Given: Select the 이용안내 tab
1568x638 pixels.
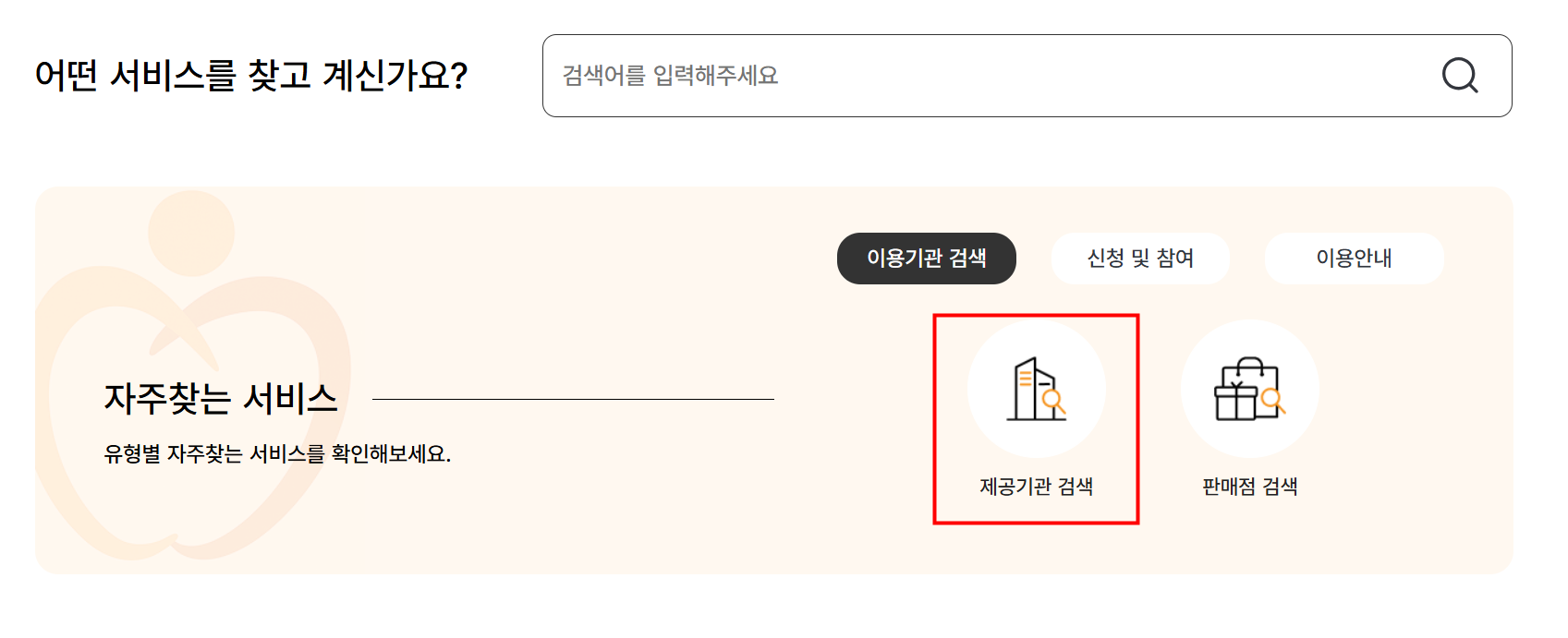Looking at the screenshot, I should click(1354, 259).
